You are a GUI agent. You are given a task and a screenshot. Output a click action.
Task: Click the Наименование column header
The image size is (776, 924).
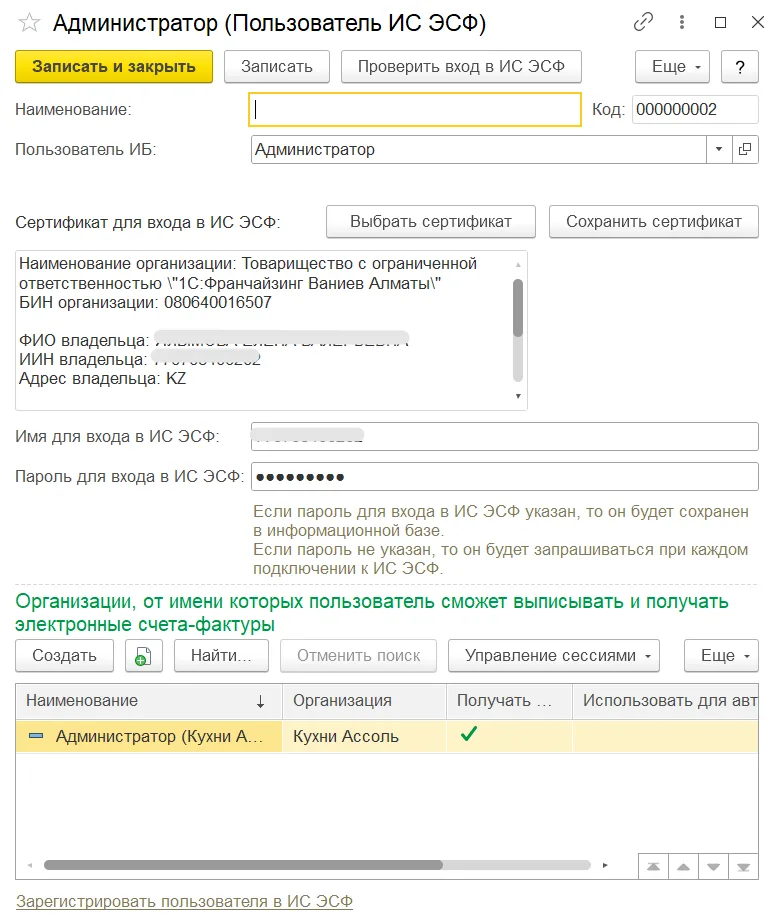[149, 701]
